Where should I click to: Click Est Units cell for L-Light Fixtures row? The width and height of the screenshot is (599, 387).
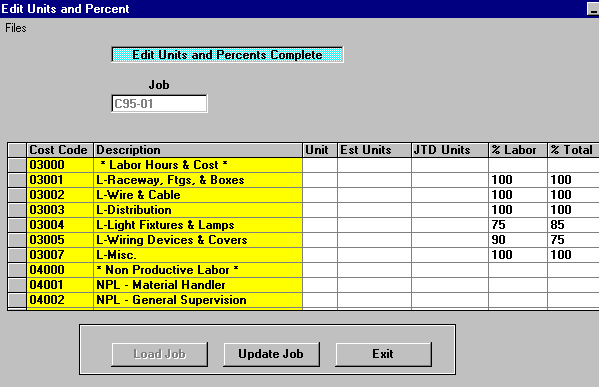pos(374,225)
